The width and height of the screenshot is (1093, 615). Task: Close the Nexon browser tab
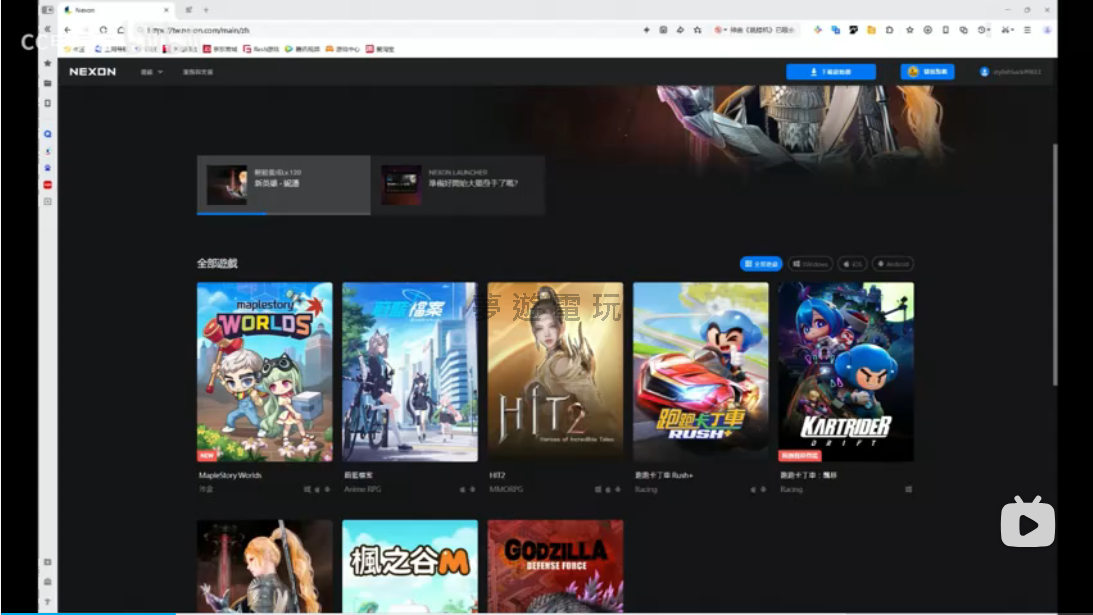[x=166, y=10]
